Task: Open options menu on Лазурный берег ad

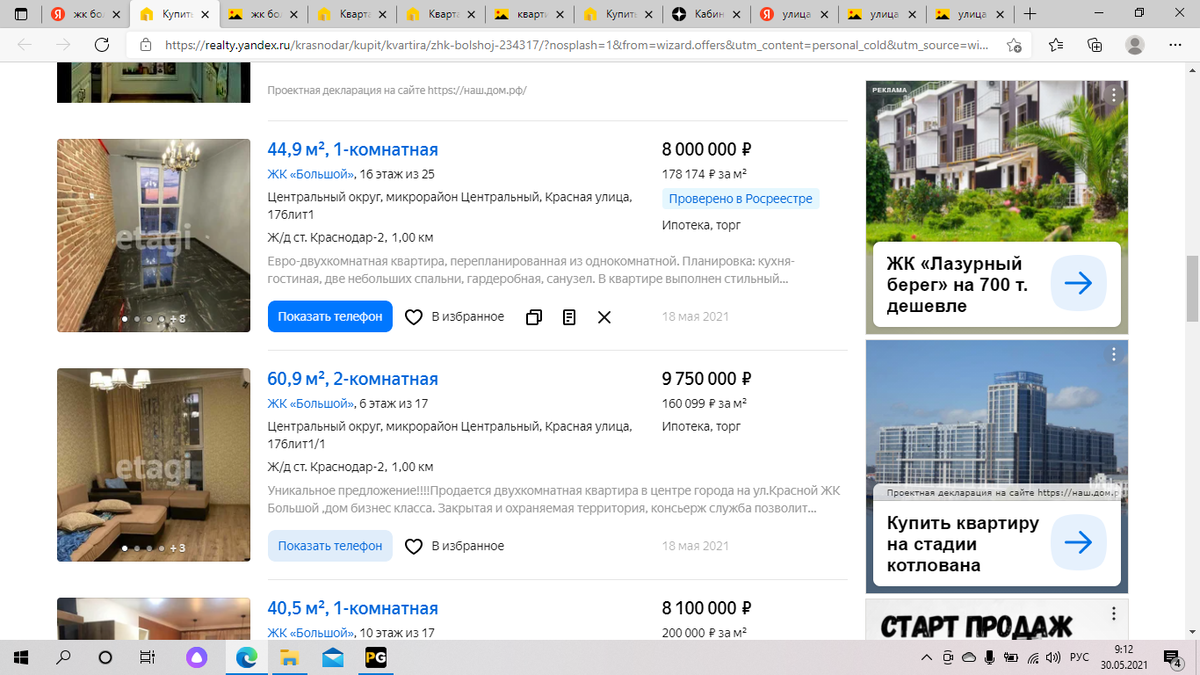Action: click(x=1113, y=95)
